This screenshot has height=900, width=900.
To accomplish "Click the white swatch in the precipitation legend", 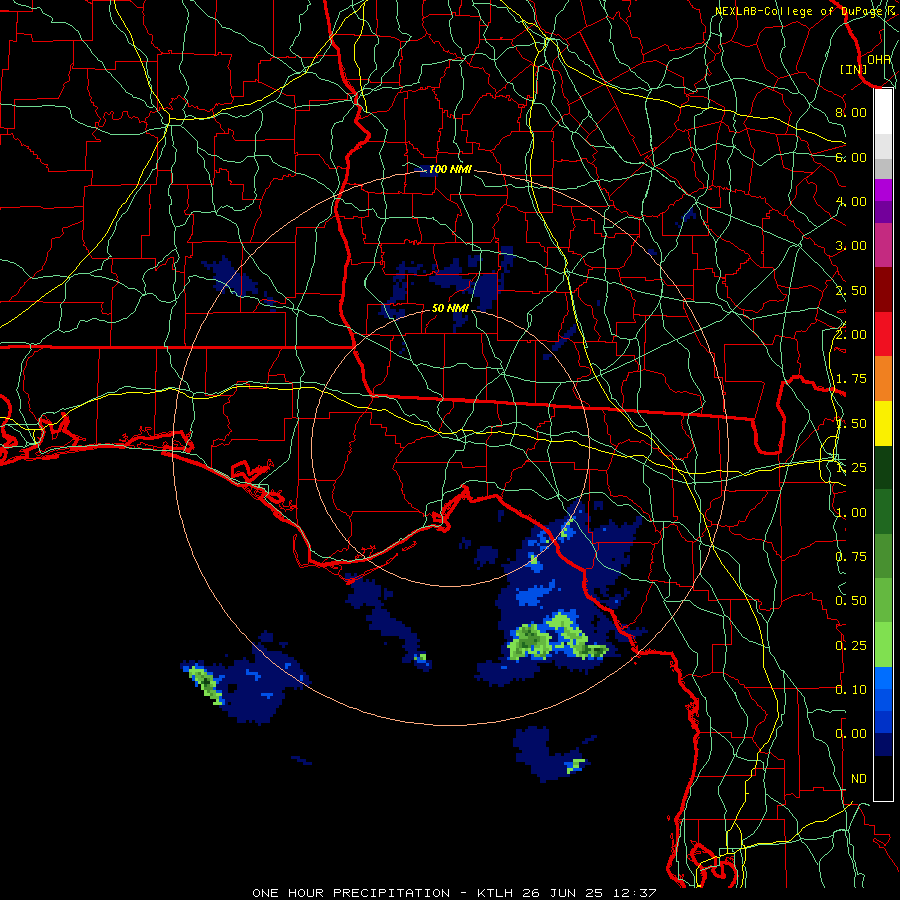I will coord(883,111).
